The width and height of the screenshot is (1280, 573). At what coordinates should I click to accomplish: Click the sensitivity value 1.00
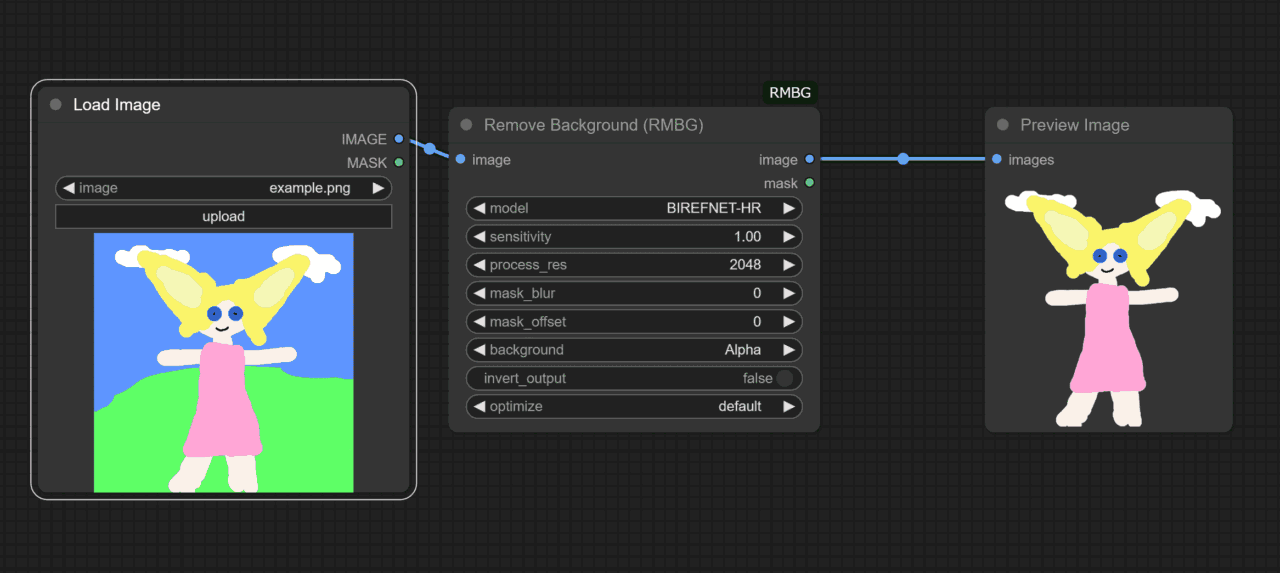click(747, 237)
